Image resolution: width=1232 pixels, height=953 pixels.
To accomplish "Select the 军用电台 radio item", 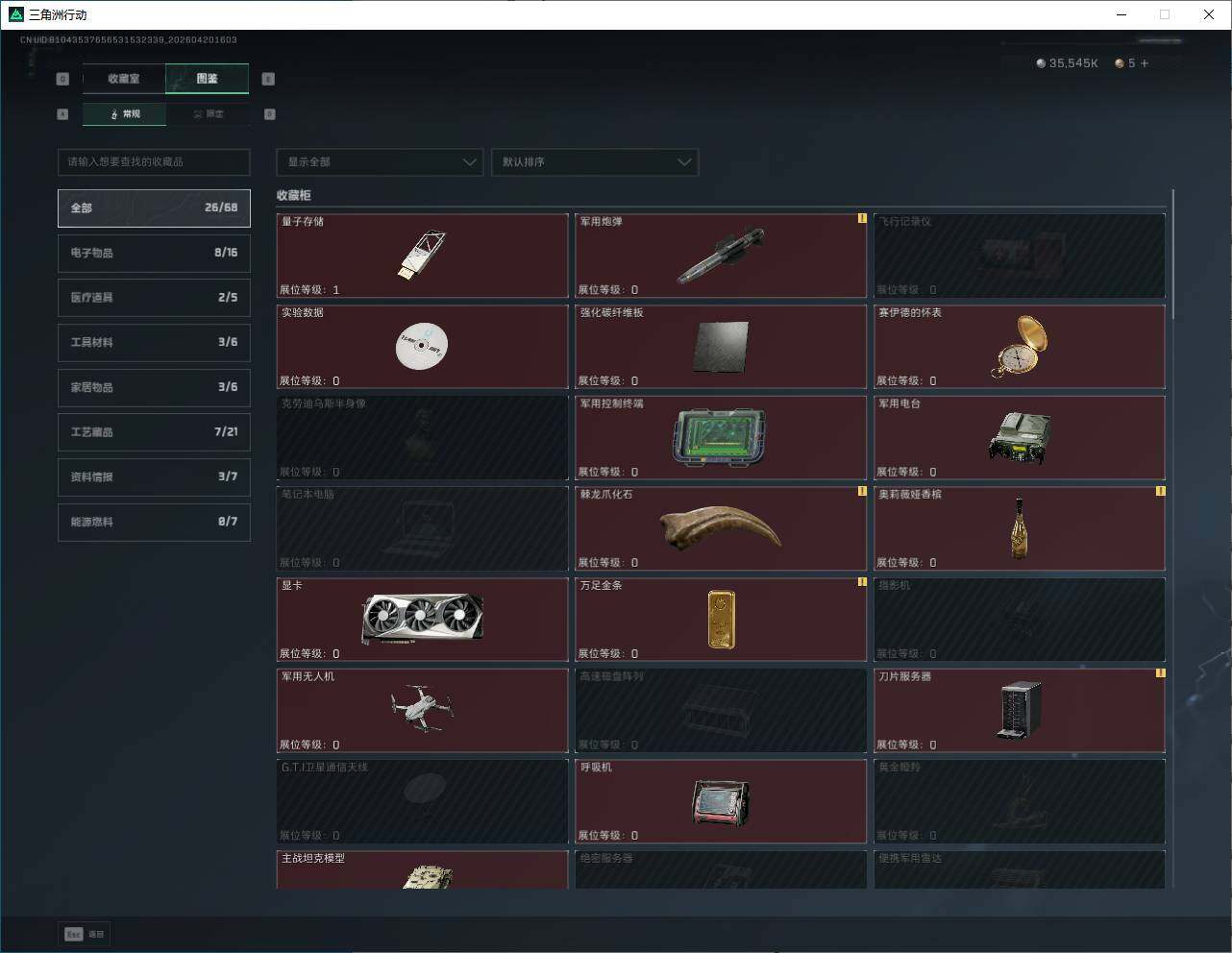I will pyautogui.click(x=1020, y=438).
